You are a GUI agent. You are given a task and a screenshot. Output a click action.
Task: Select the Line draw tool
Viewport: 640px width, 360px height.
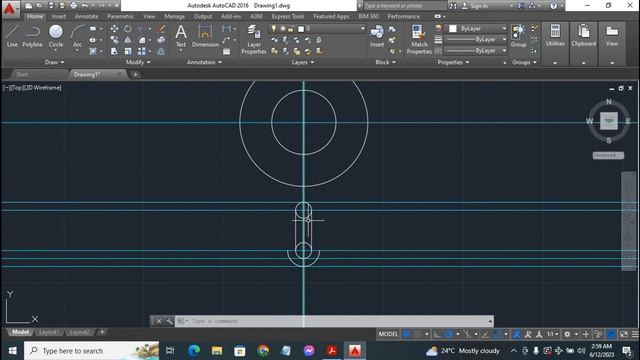click(x=12, y=36)
